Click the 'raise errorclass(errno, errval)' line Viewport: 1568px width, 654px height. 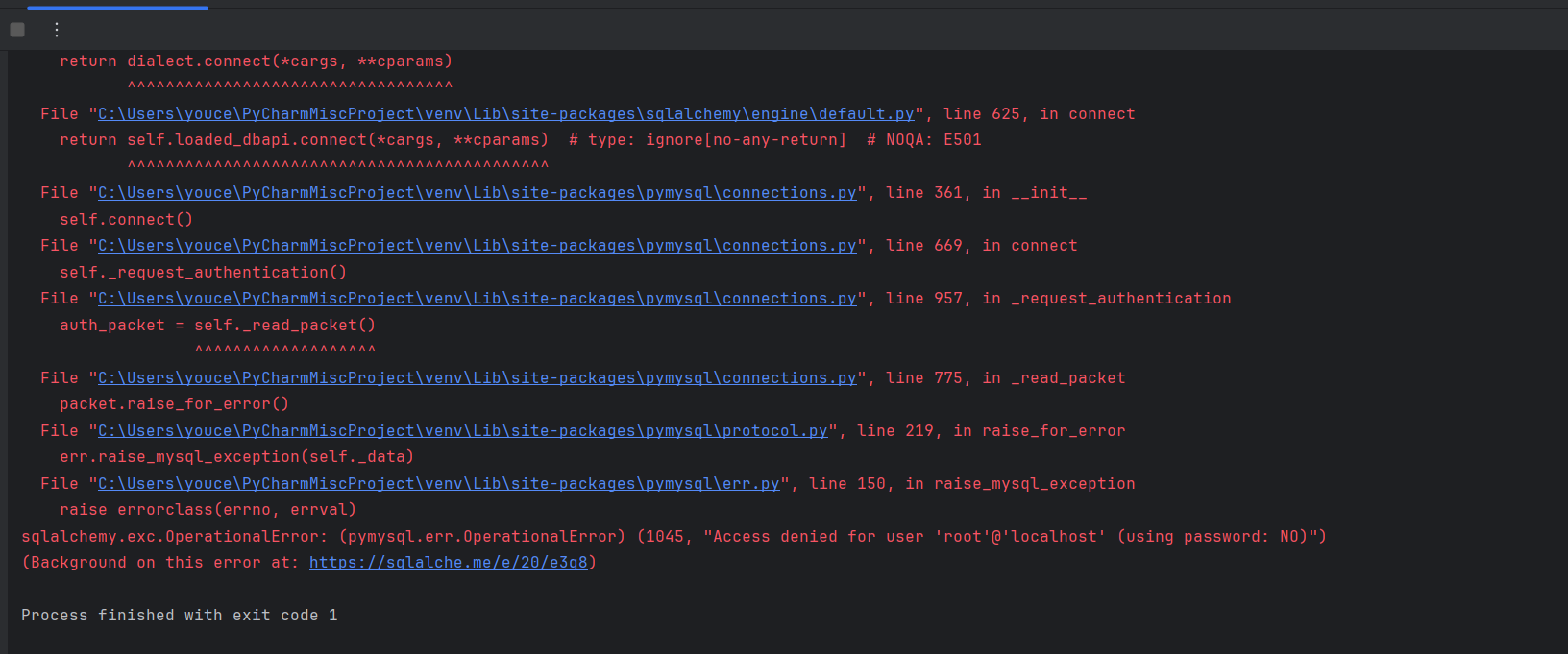[208, 510]
